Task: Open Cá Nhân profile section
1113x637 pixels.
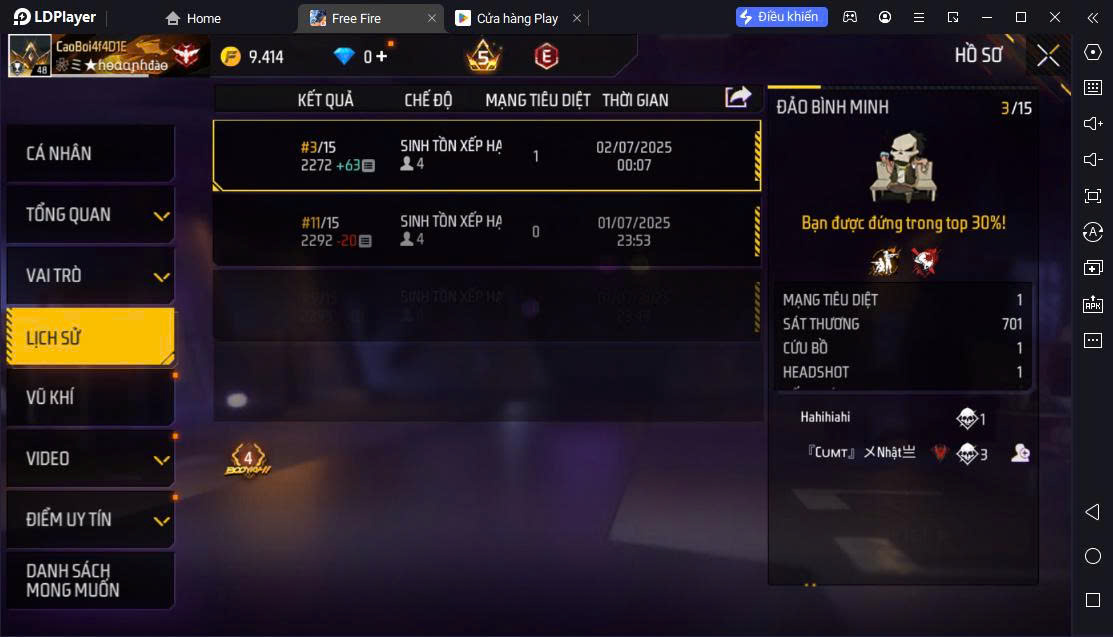Action: [x=90, y=153]
